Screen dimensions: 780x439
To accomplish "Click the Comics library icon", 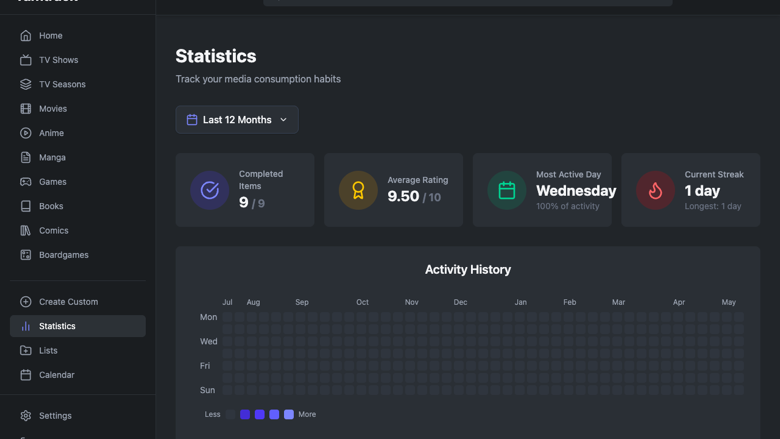I will click(x=25, y=231).
